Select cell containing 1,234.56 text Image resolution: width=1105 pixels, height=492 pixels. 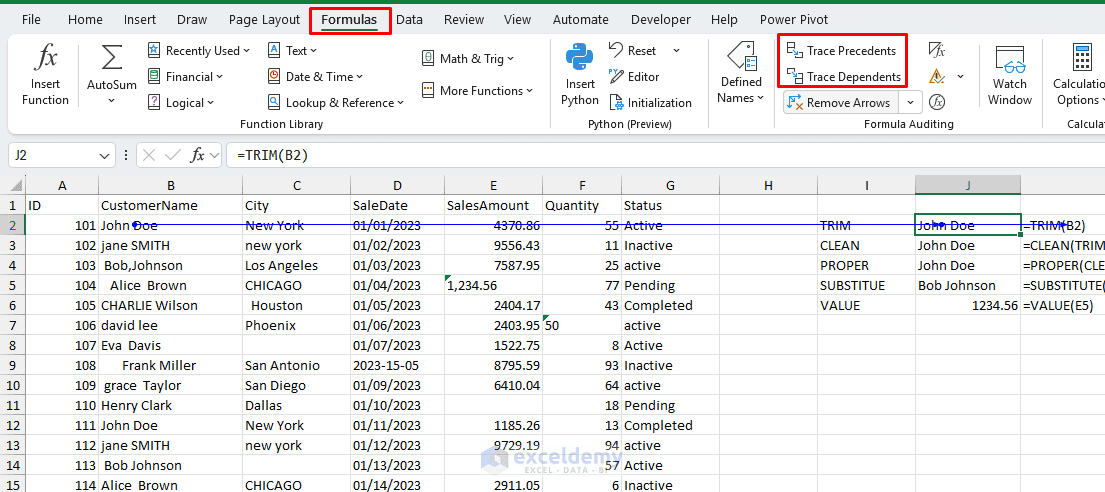pos(493,285)
